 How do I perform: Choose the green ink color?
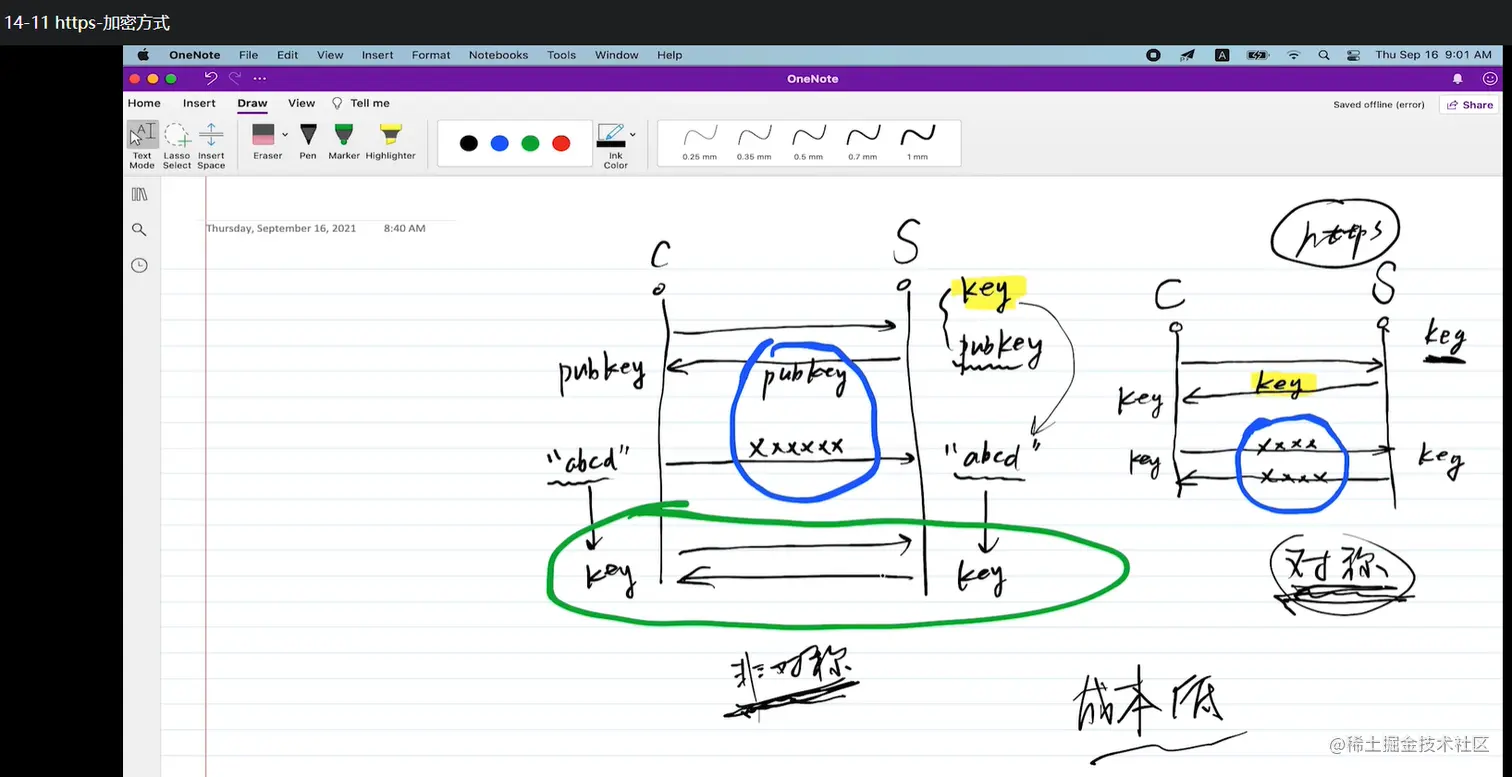point(530,143)
